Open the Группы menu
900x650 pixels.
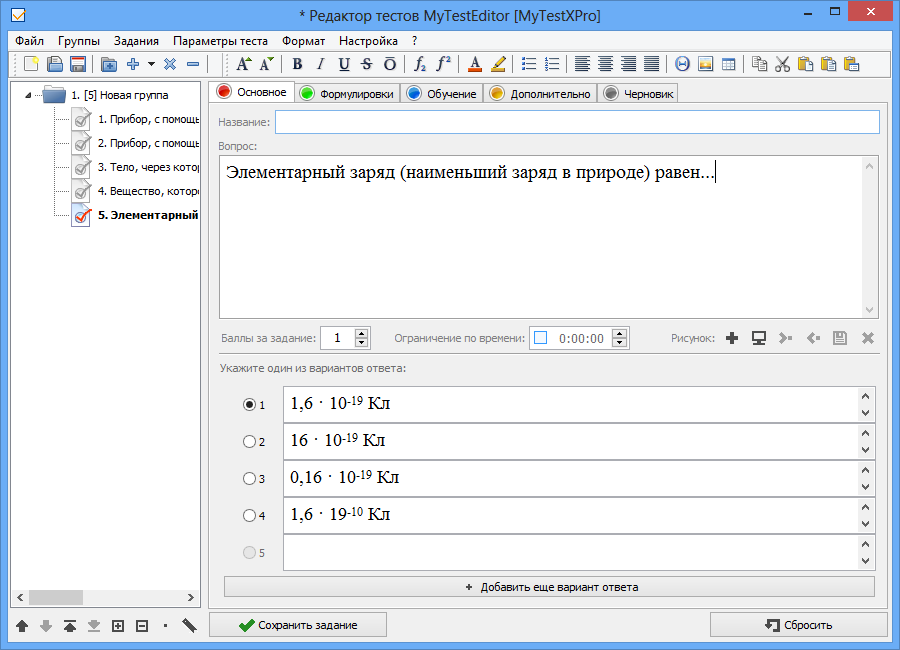point(79,41)
